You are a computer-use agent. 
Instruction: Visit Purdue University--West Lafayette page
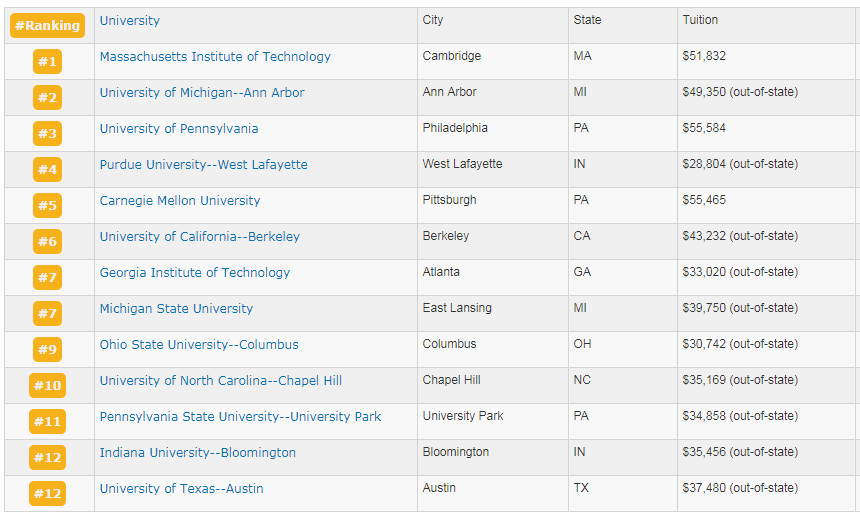[204, 165]
